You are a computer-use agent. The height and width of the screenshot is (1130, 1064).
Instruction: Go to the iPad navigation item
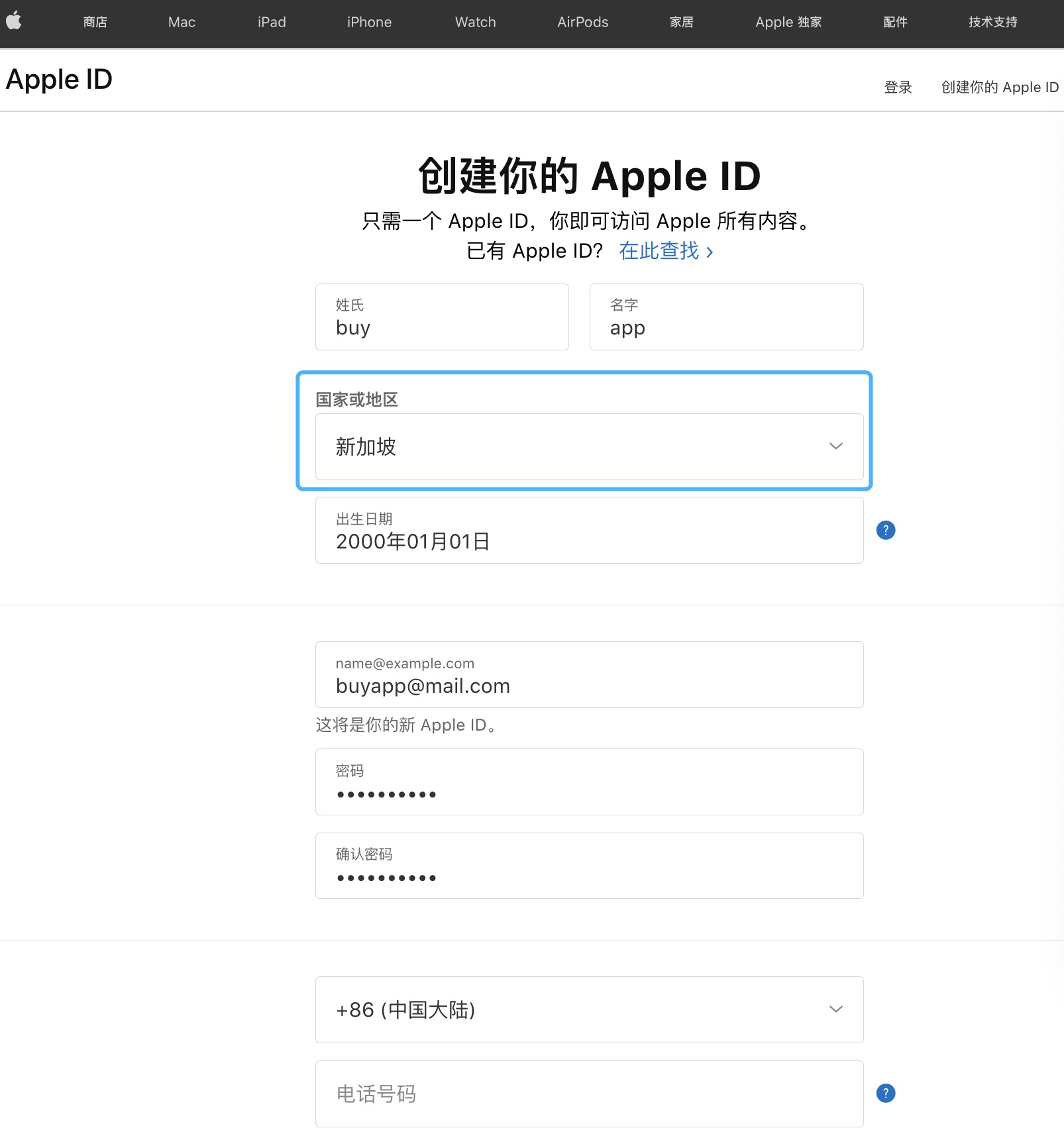click(272, 22)
